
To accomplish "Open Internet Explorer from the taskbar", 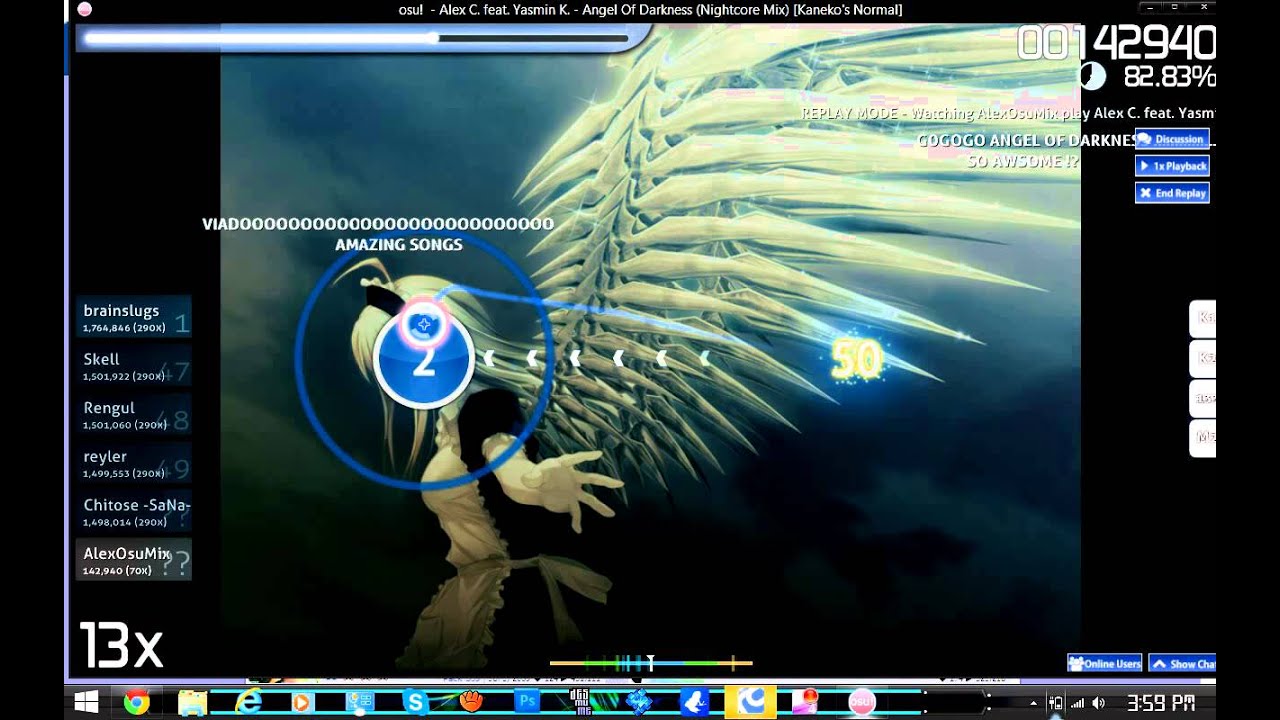I will pyautogui.click(x=248, y=702).
